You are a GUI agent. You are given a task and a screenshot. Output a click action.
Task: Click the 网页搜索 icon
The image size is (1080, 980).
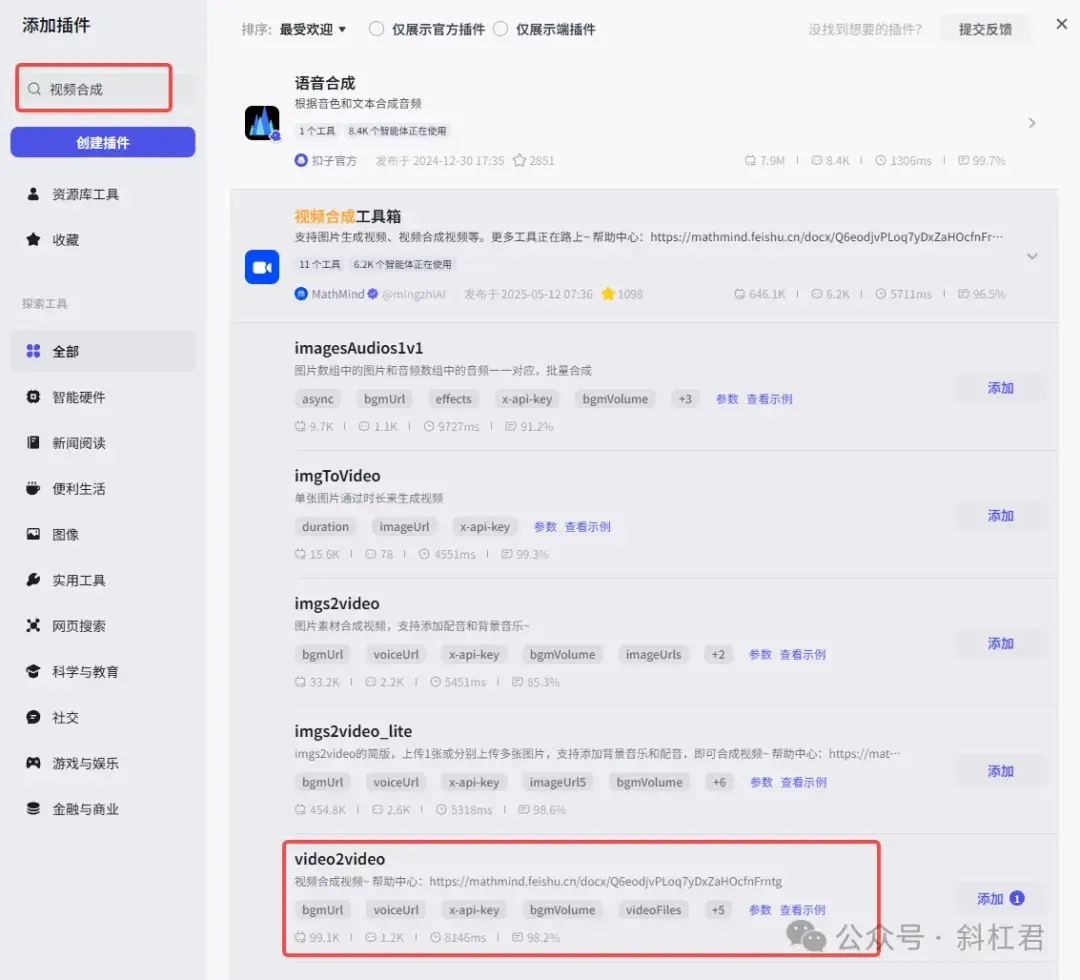click(33, 625)
